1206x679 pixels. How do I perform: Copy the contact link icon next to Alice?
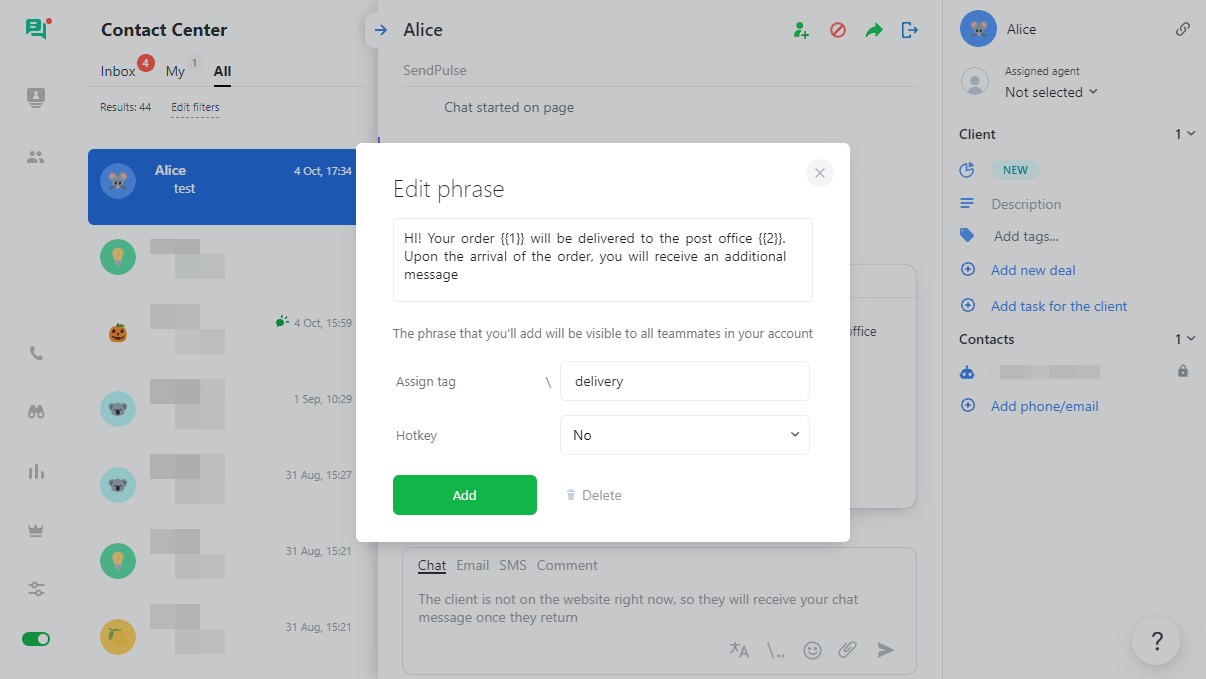click(x=1182, y=29)
